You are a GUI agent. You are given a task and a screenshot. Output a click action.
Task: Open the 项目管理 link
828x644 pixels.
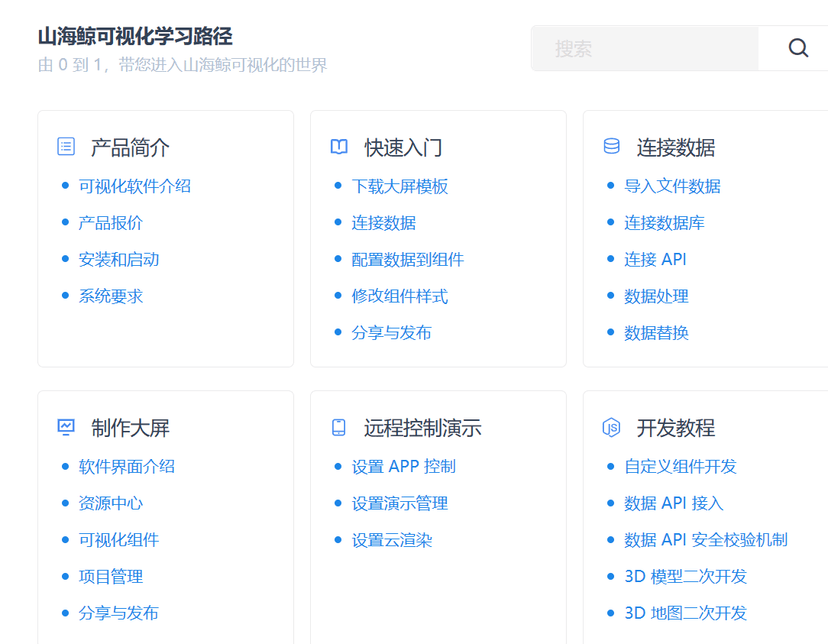(x=111, y=576)
